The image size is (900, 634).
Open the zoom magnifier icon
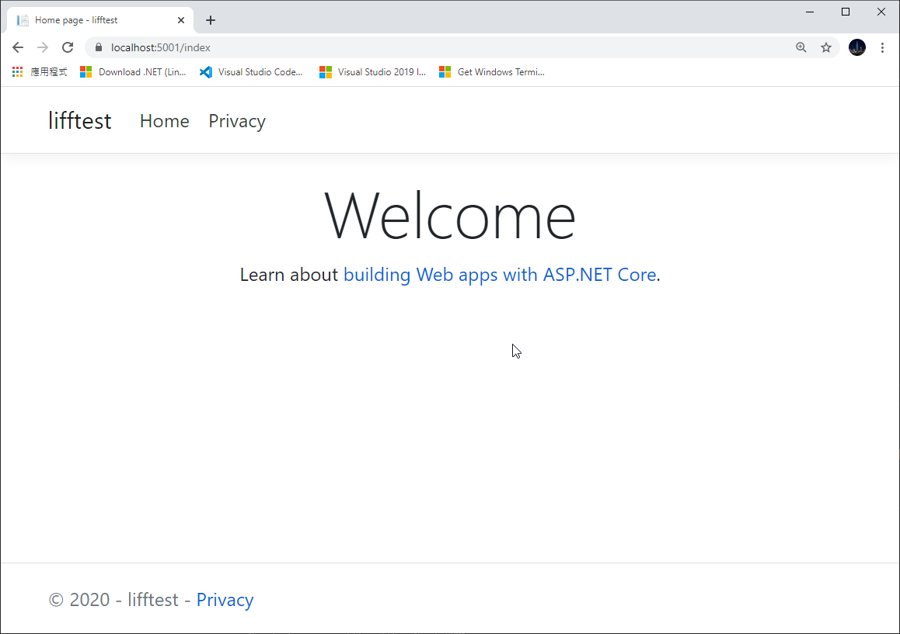801,47
